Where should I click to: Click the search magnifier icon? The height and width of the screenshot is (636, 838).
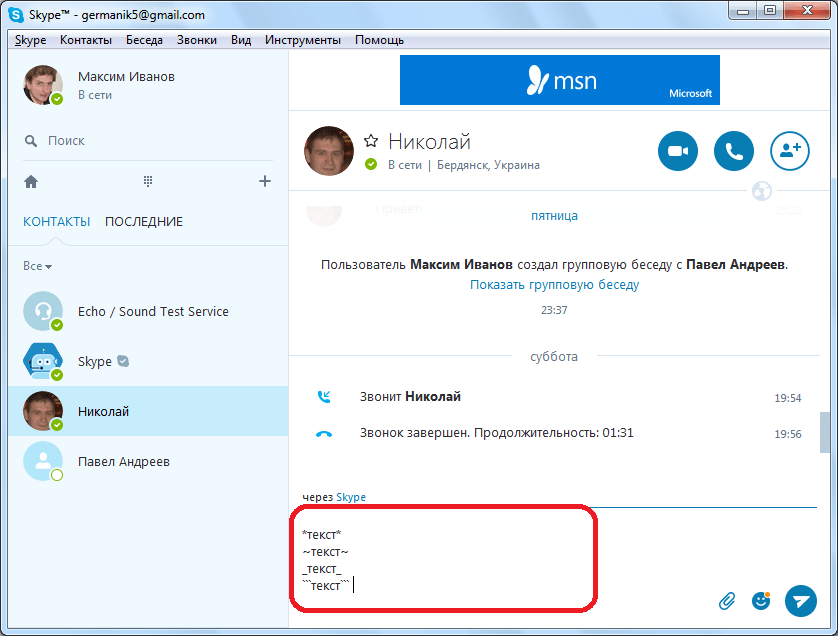[31, 141]
